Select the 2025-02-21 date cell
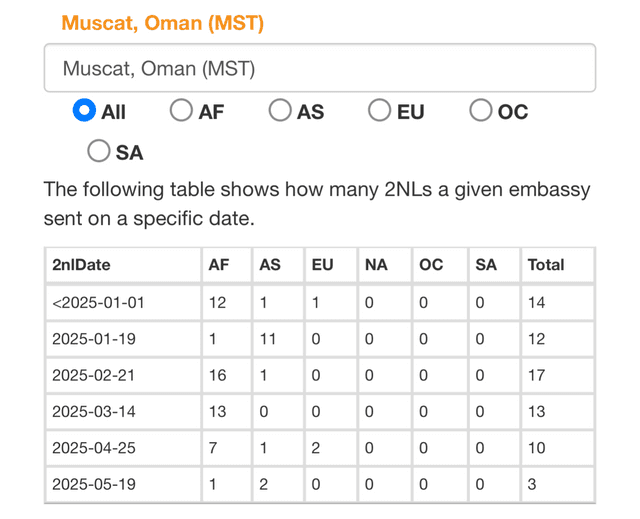640x519 pixels. pos(123,375)
